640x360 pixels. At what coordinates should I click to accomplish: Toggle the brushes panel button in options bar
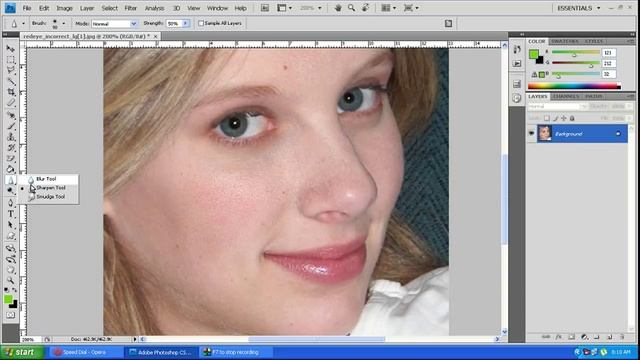[x=448, y=23]
